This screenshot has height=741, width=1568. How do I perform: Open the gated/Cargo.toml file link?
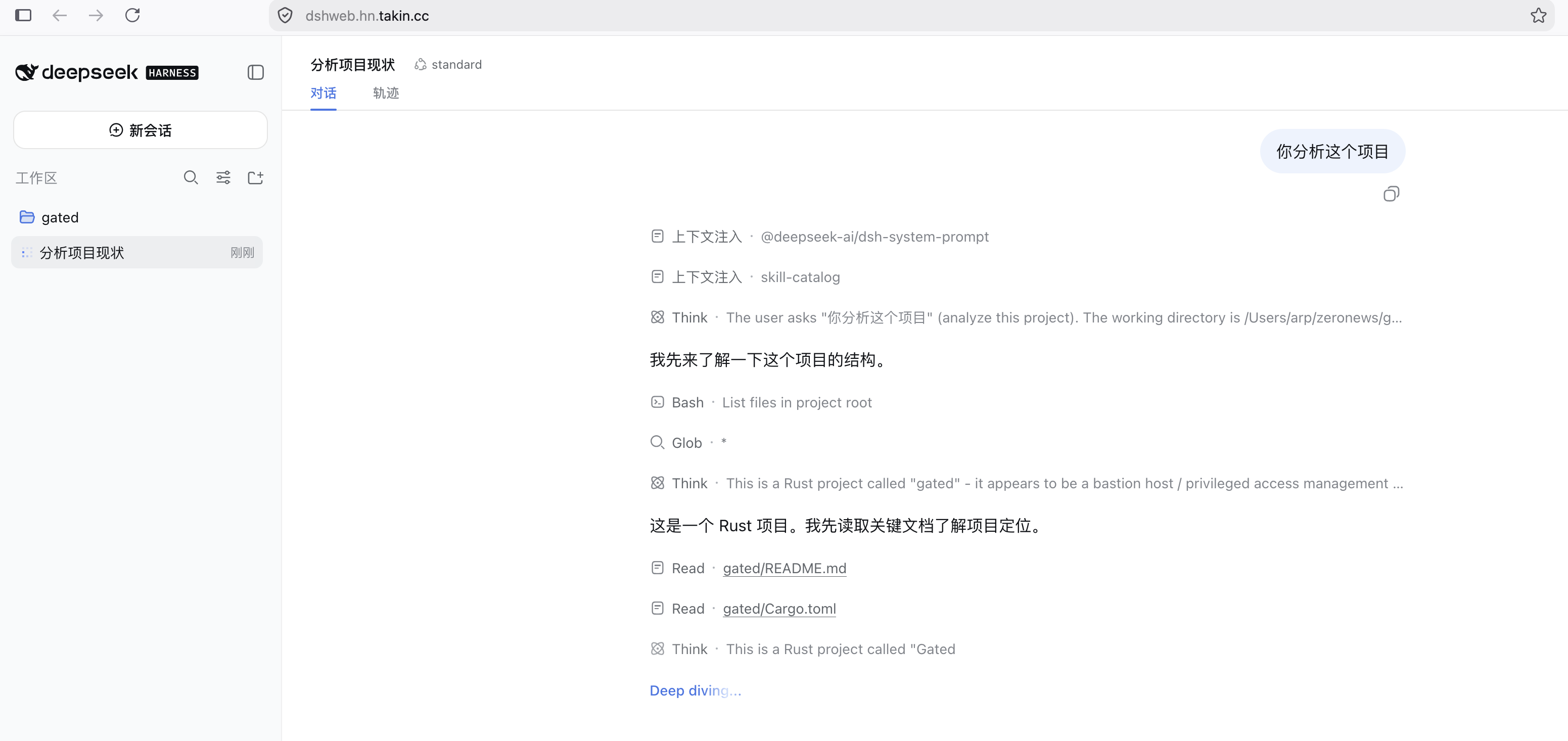[x=780, y=609]
